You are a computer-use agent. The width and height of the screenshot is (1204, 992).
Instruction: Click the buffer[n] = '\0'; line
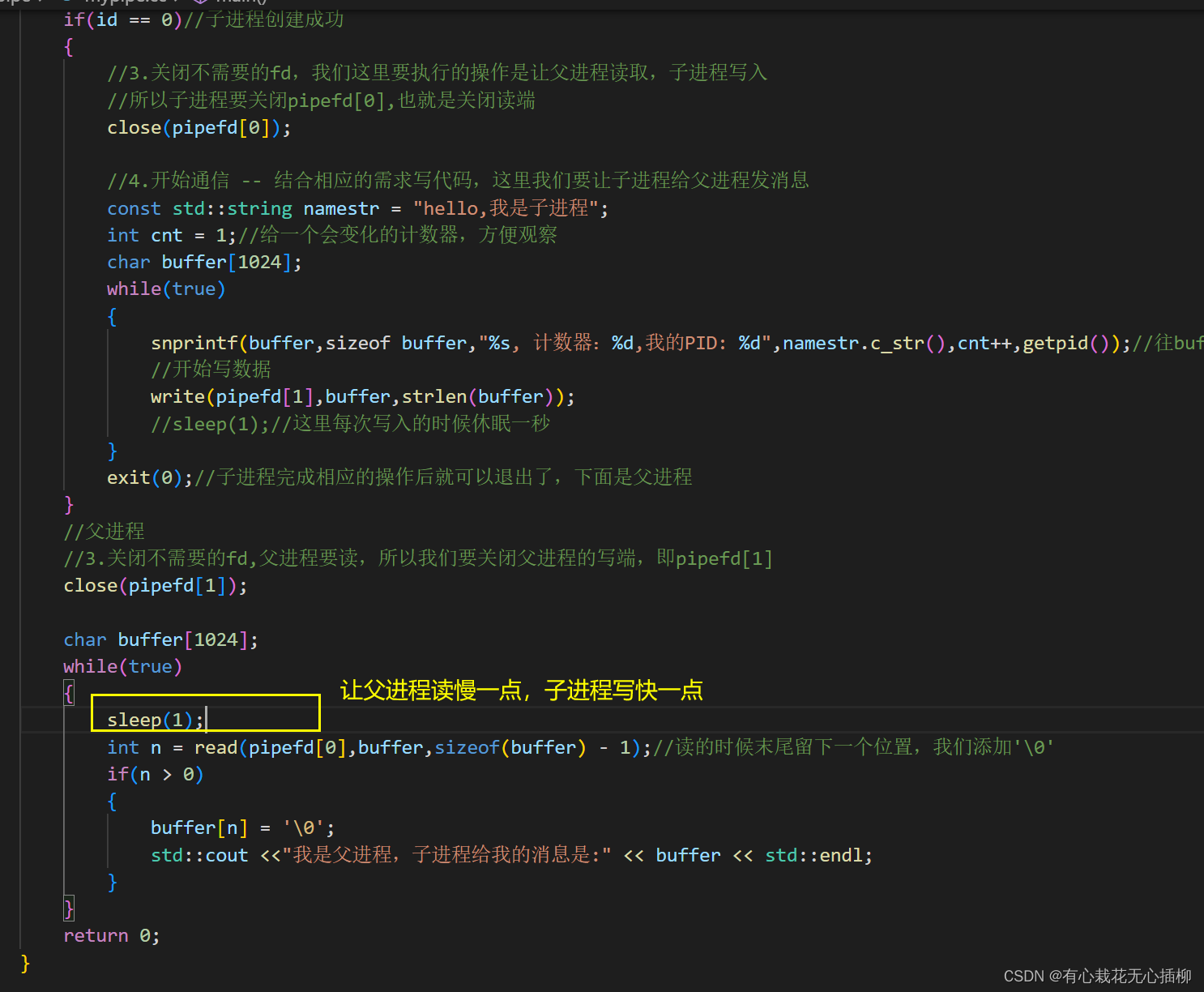point(242,827)
